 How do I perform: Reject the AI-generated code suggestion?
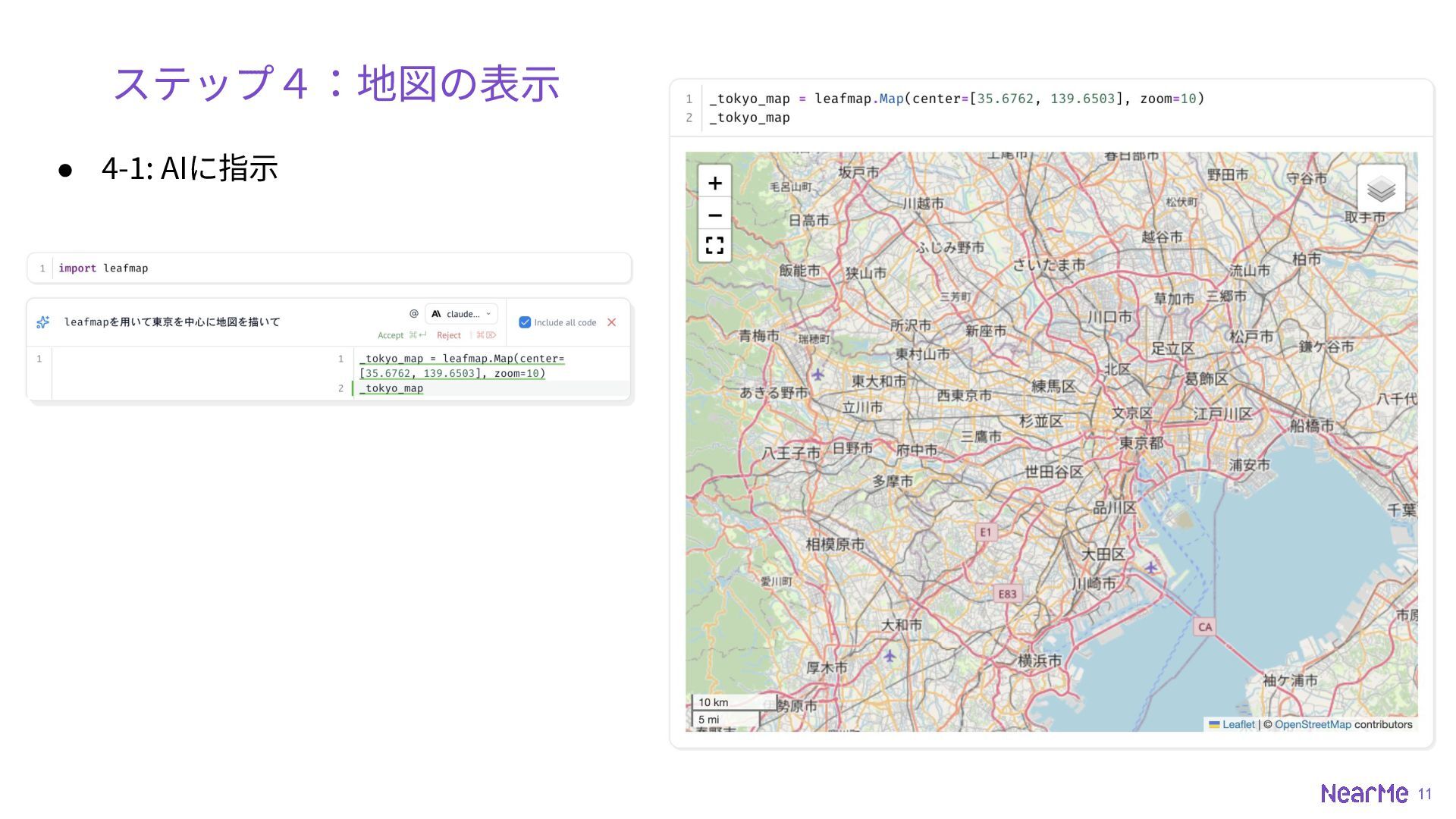[449, 335]
